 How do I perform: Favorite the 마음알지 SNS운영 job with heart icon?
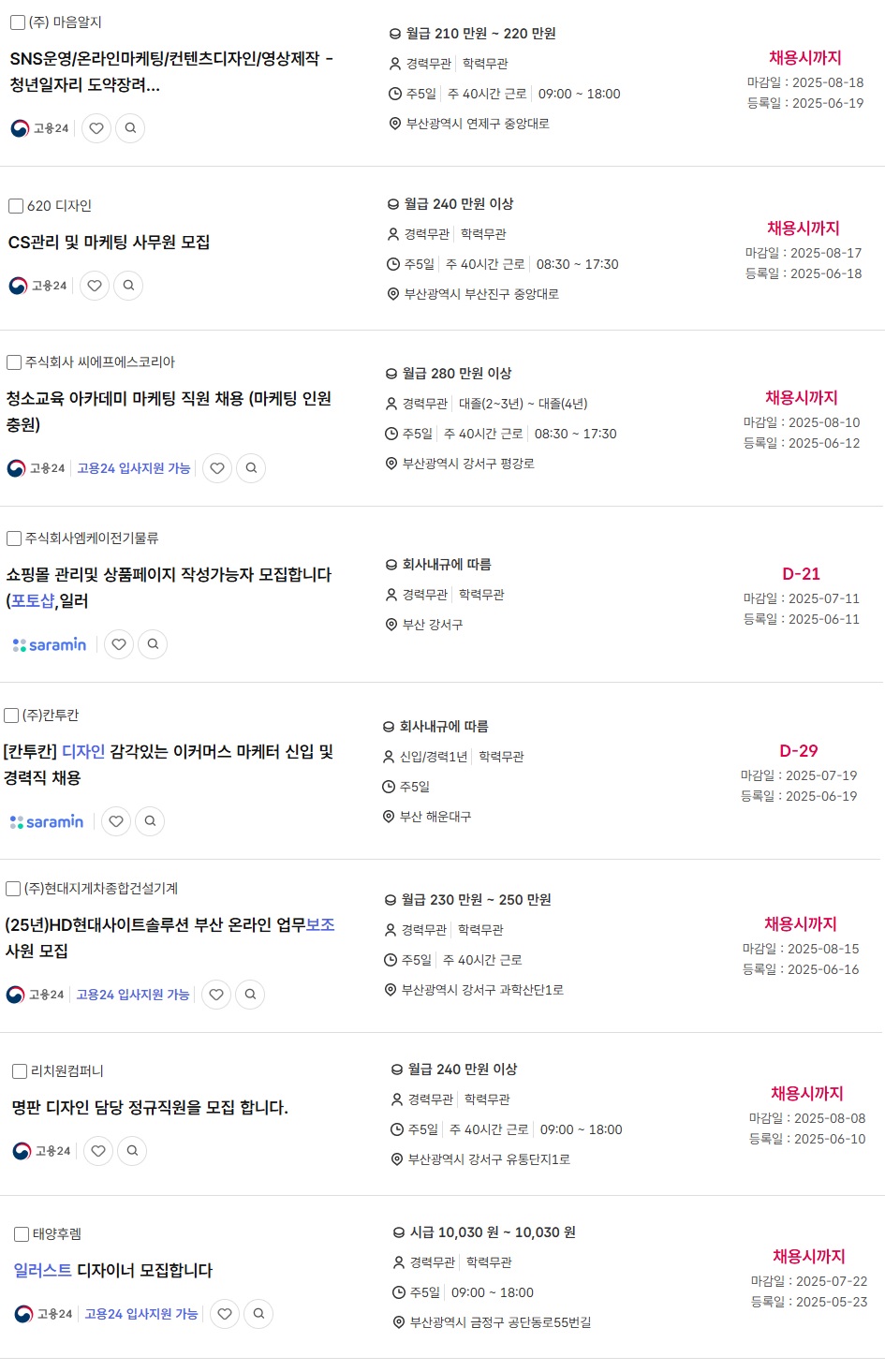(96, 128)
